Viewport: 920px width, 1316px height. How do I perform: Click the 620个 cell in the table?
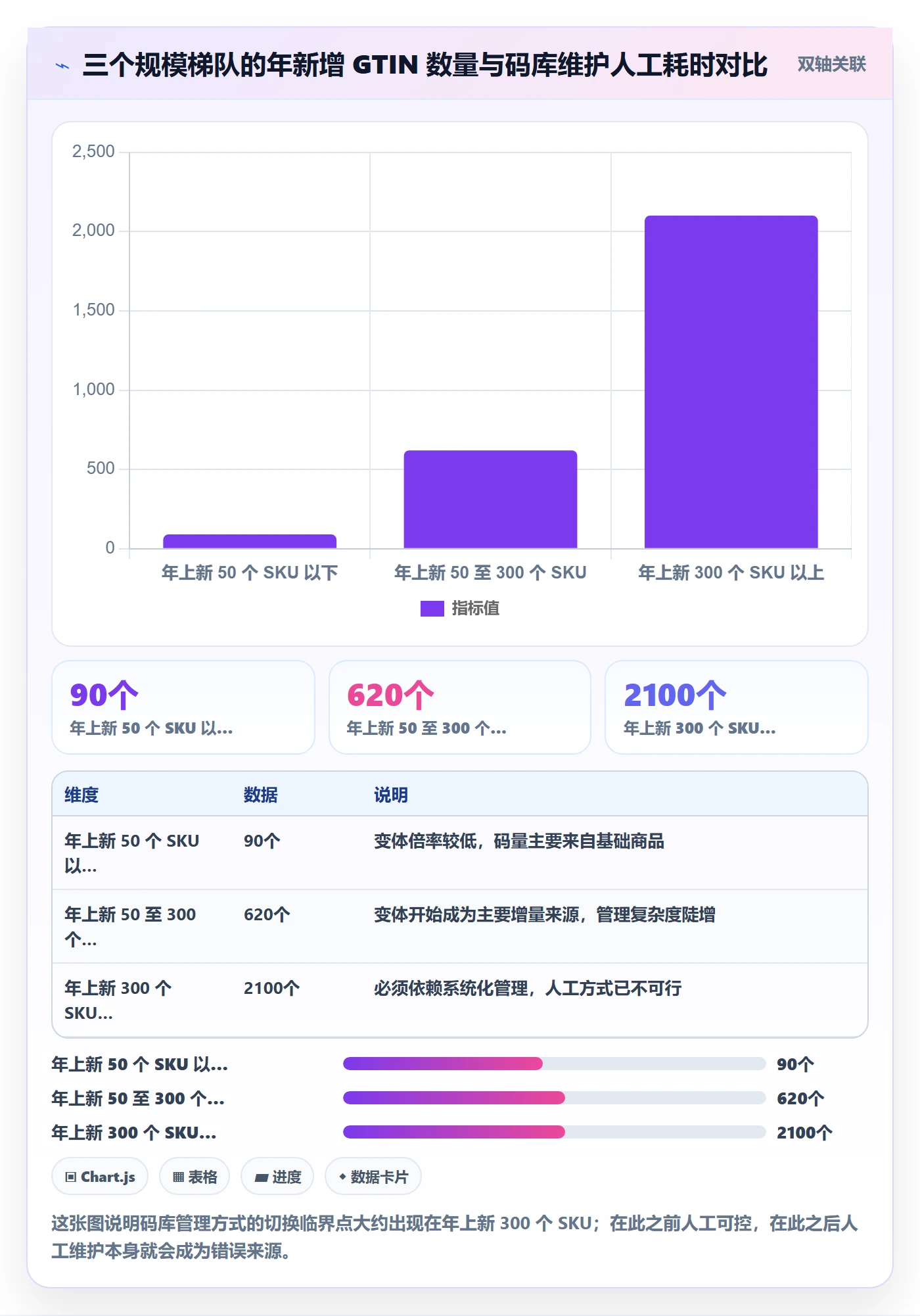(267, 914)
